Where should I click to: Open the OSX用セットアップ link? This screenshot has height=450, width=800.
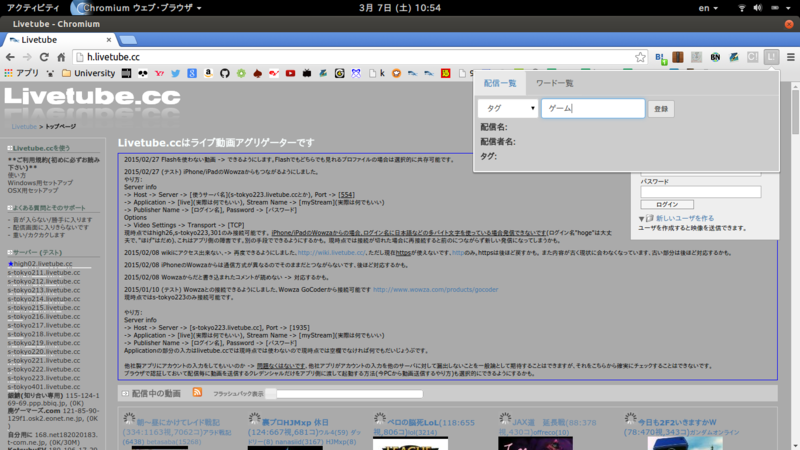[33, 190]
